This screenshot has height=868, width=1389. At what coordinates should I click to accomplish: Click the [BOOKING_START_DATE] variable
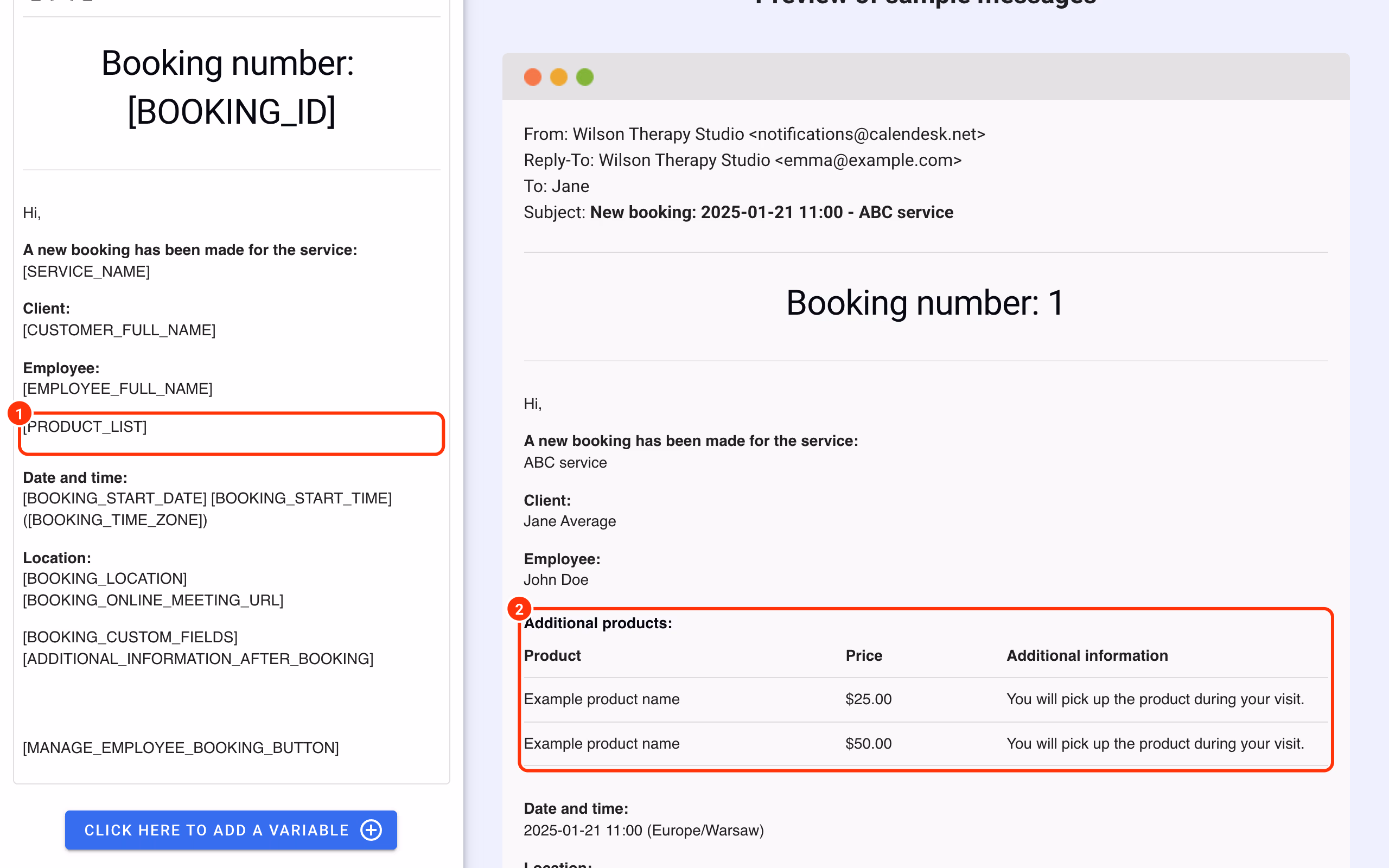pos(115,499)
